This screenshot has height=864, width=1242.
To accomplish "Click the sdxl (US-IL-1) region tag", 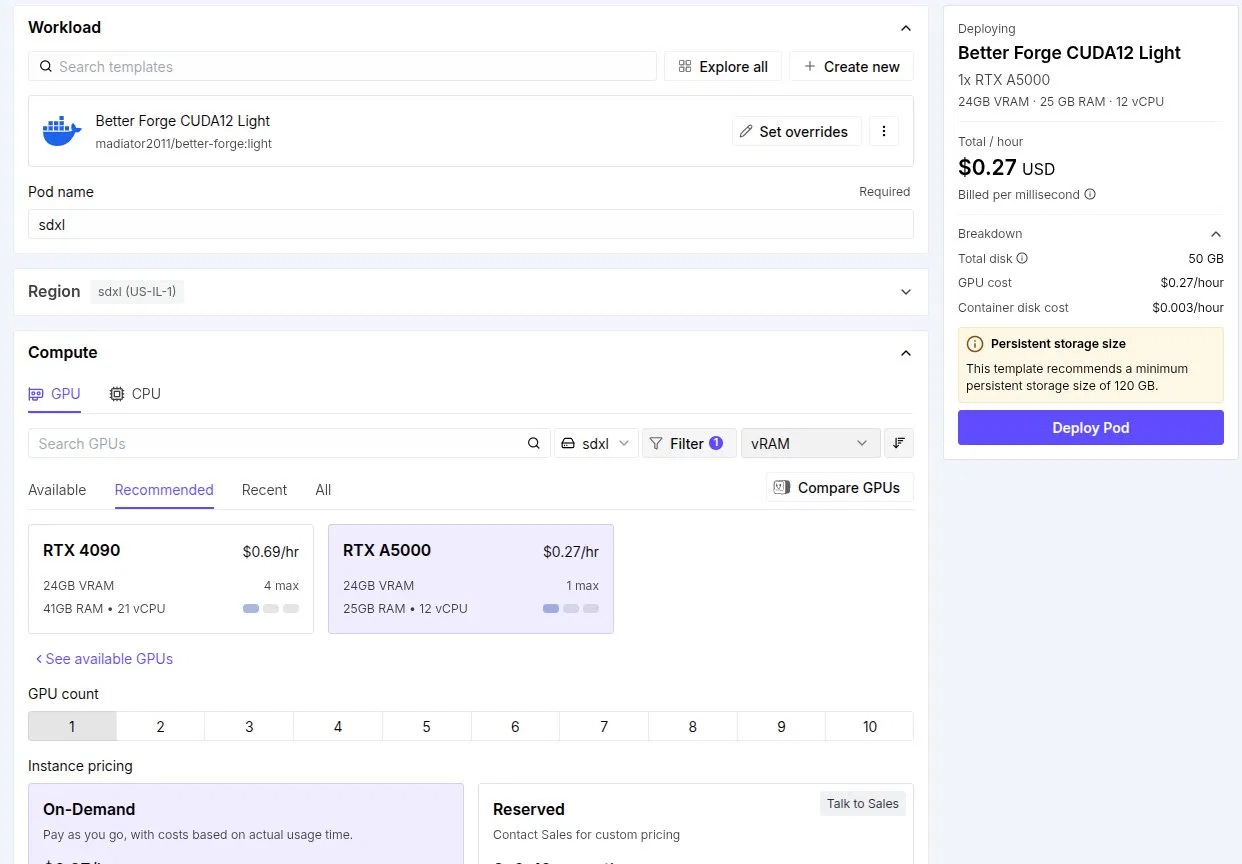I will 138,292.
